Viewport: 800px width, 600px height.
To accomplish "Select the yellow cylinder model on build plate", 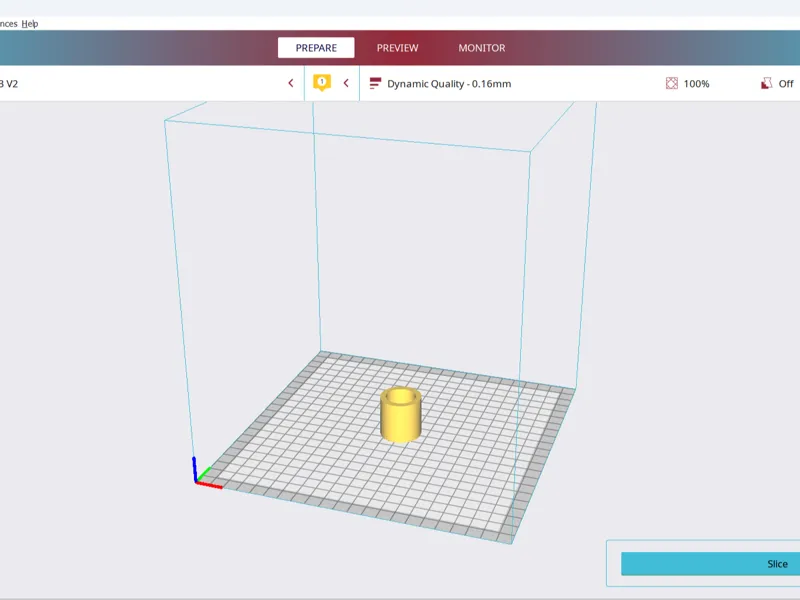I will point(401,414).
